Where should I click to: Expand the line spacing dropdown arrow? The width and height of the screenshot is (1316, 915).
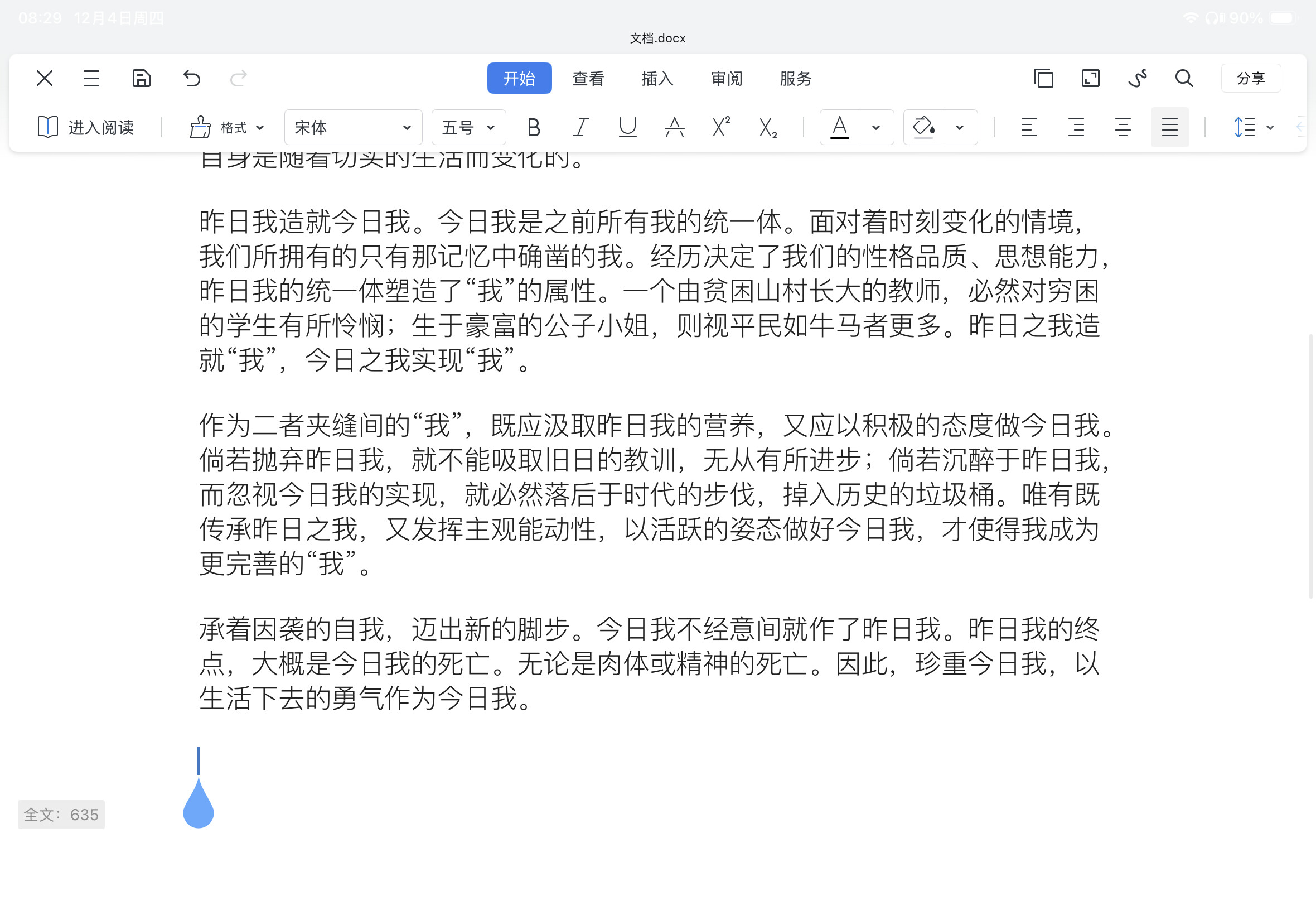click(x=1270, y=127)
